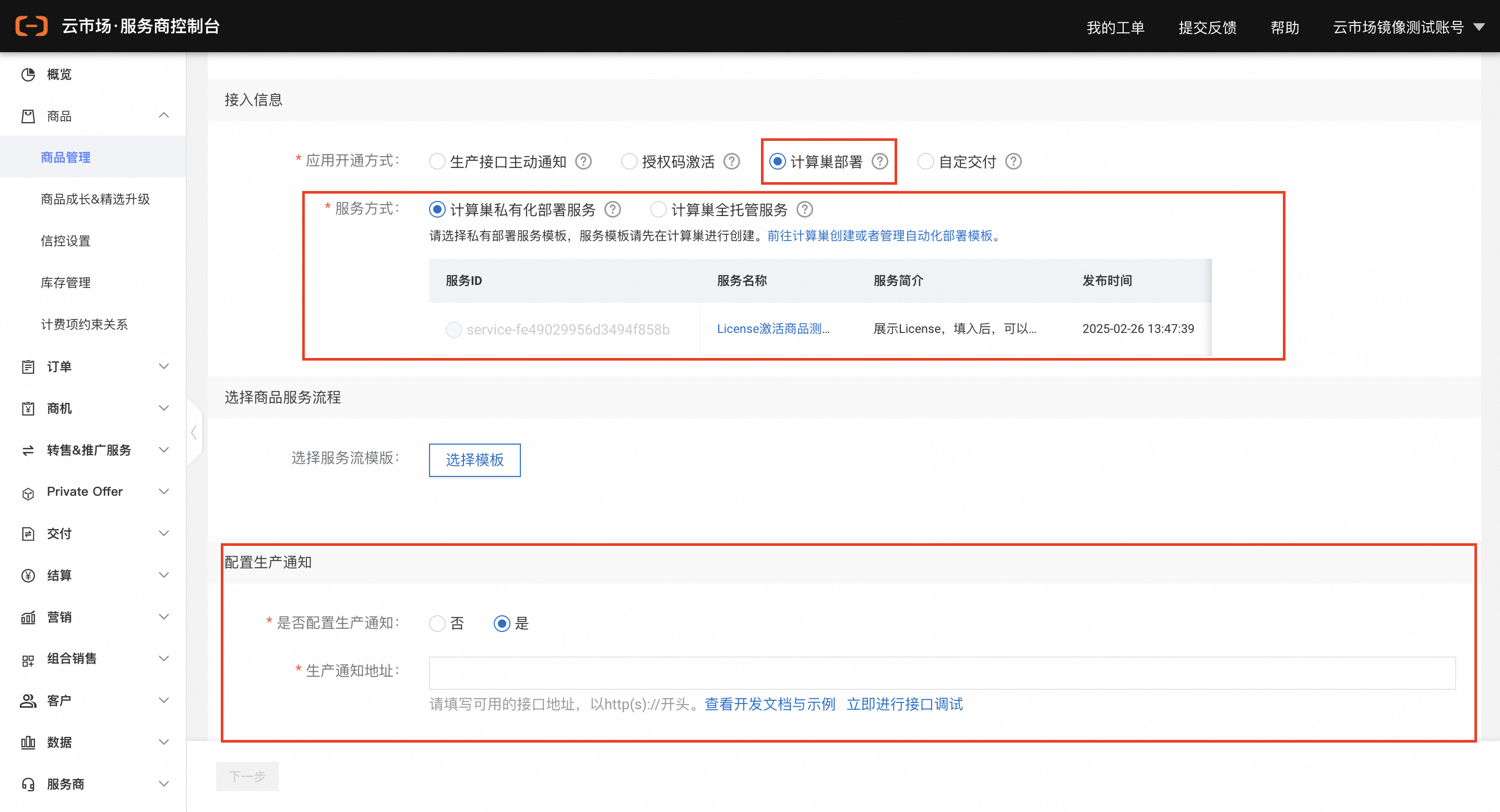Expand the 商机 menu chevron
Image resolution: width=1500 pixels, height=812 pixels.
click(164, 408)
